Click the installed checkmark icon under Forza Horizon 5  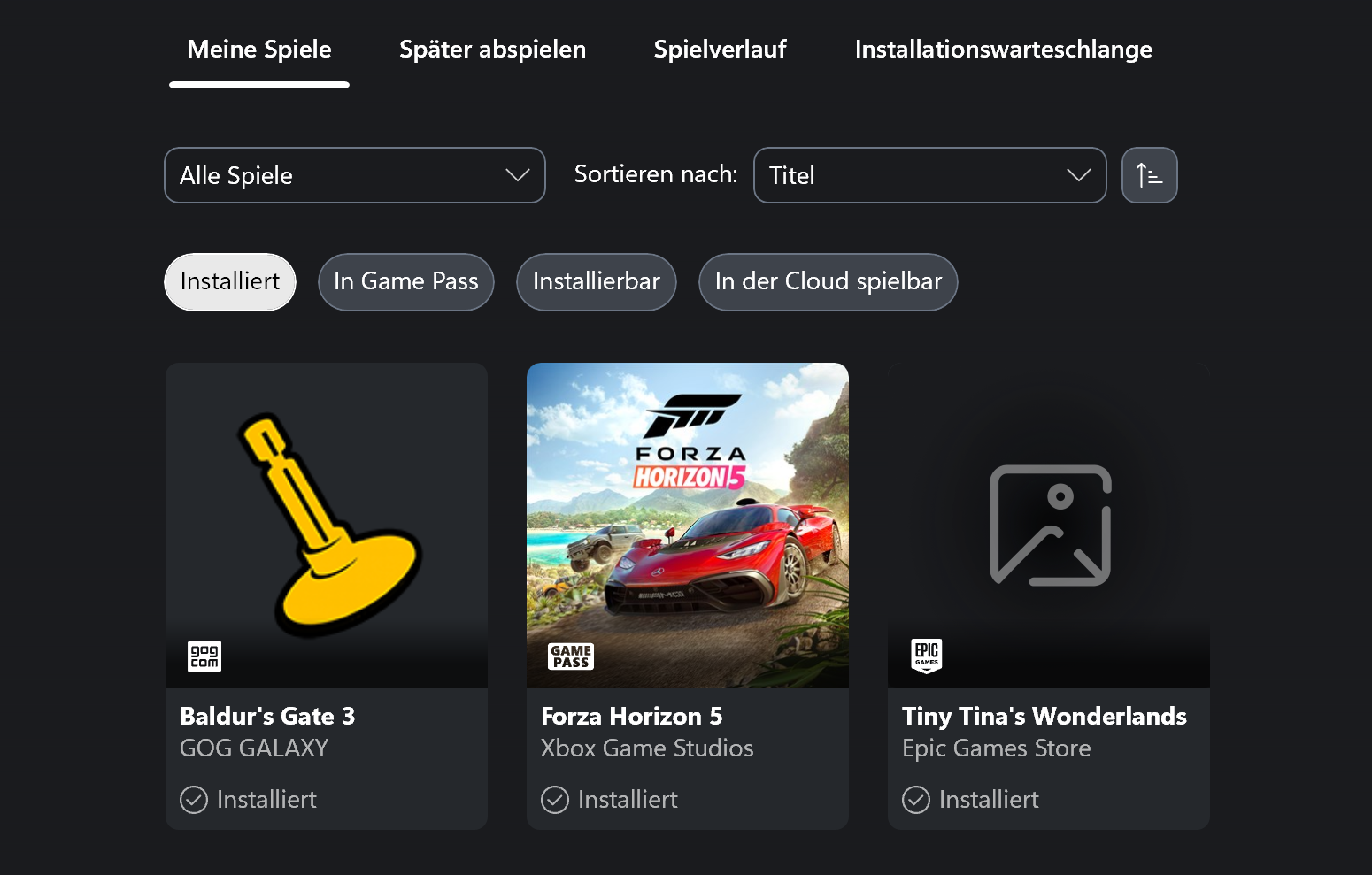pyautogui.click(x=555, y=800)
